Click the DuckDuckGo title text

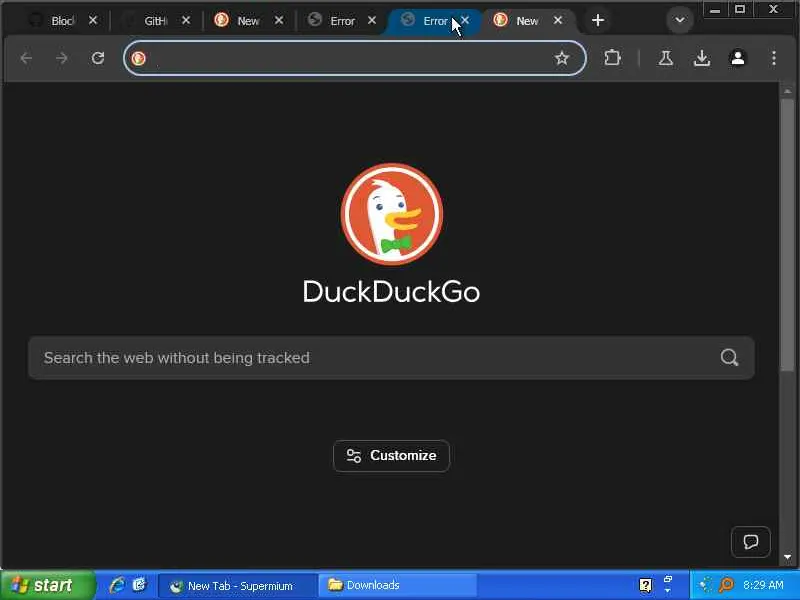click(391, 292)
